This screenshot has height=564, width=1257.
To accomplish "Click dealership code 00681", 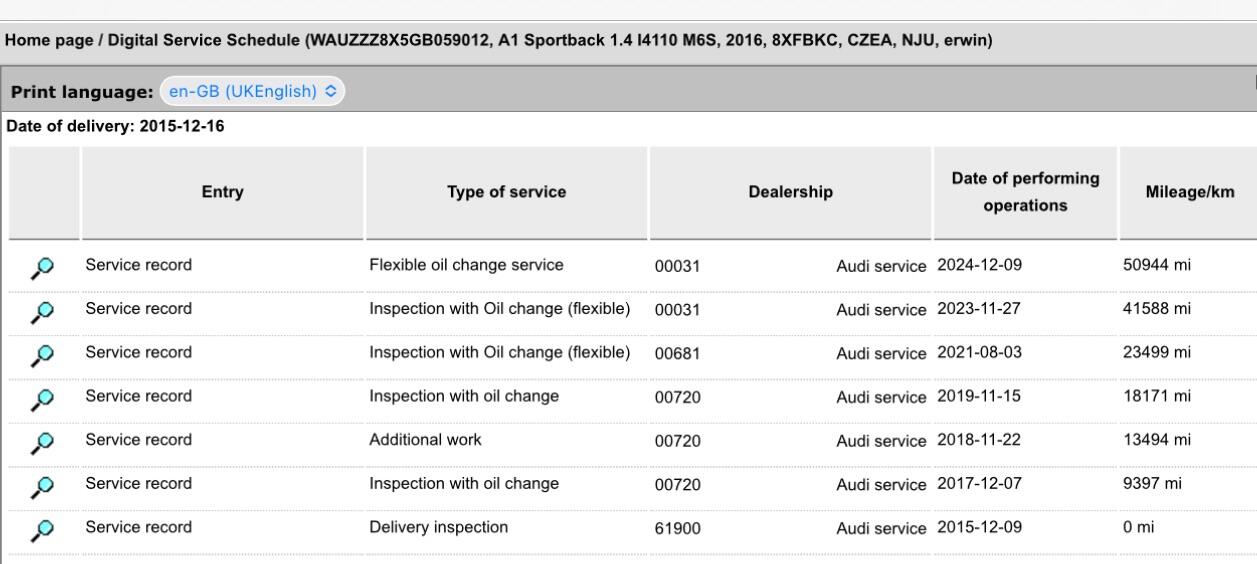I will [x=678, y=354].
